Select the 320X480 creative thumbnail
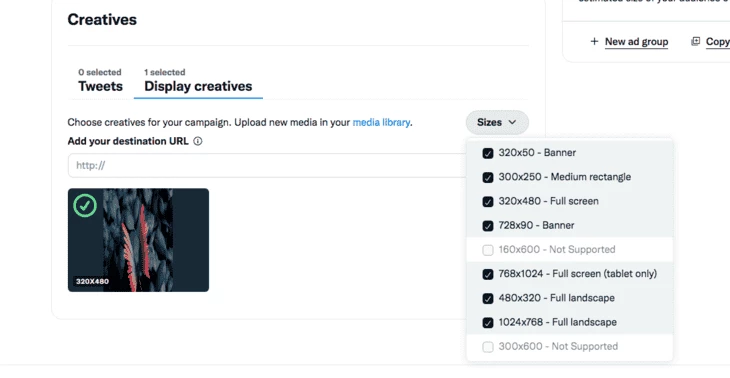This screenshot has height=378, width=730. tap(138, 240)
